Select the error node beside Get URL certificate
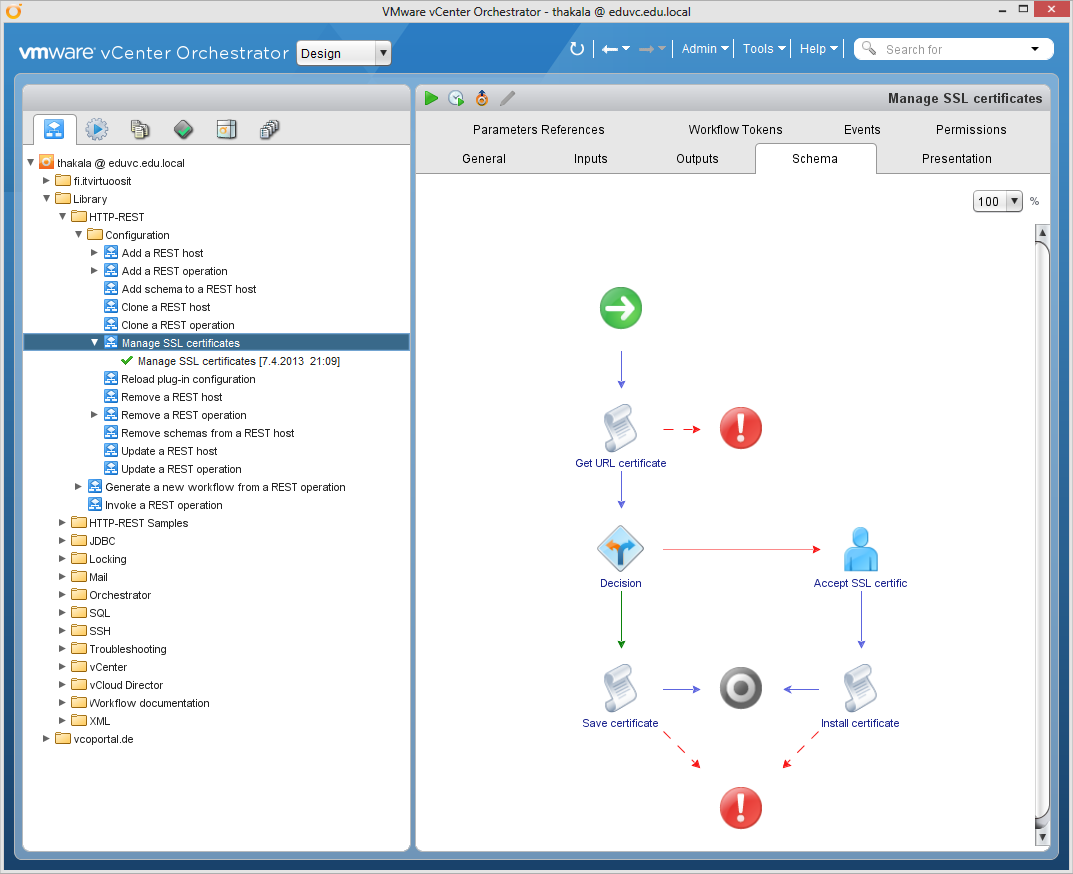 coord(740,428)
